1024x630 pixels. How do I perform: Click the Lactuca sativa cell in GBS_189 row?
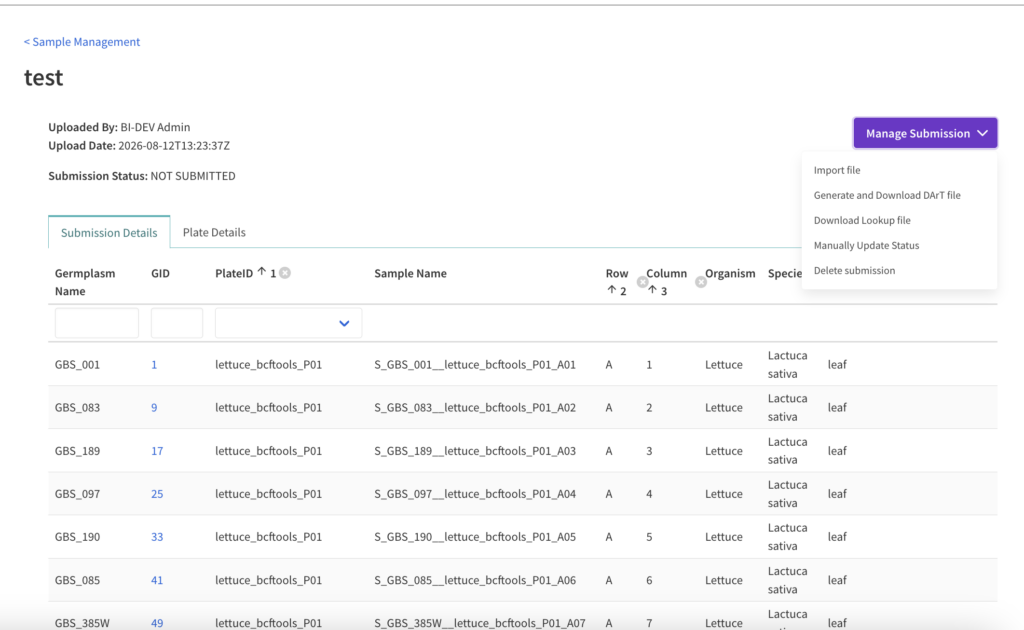point(788,451)
